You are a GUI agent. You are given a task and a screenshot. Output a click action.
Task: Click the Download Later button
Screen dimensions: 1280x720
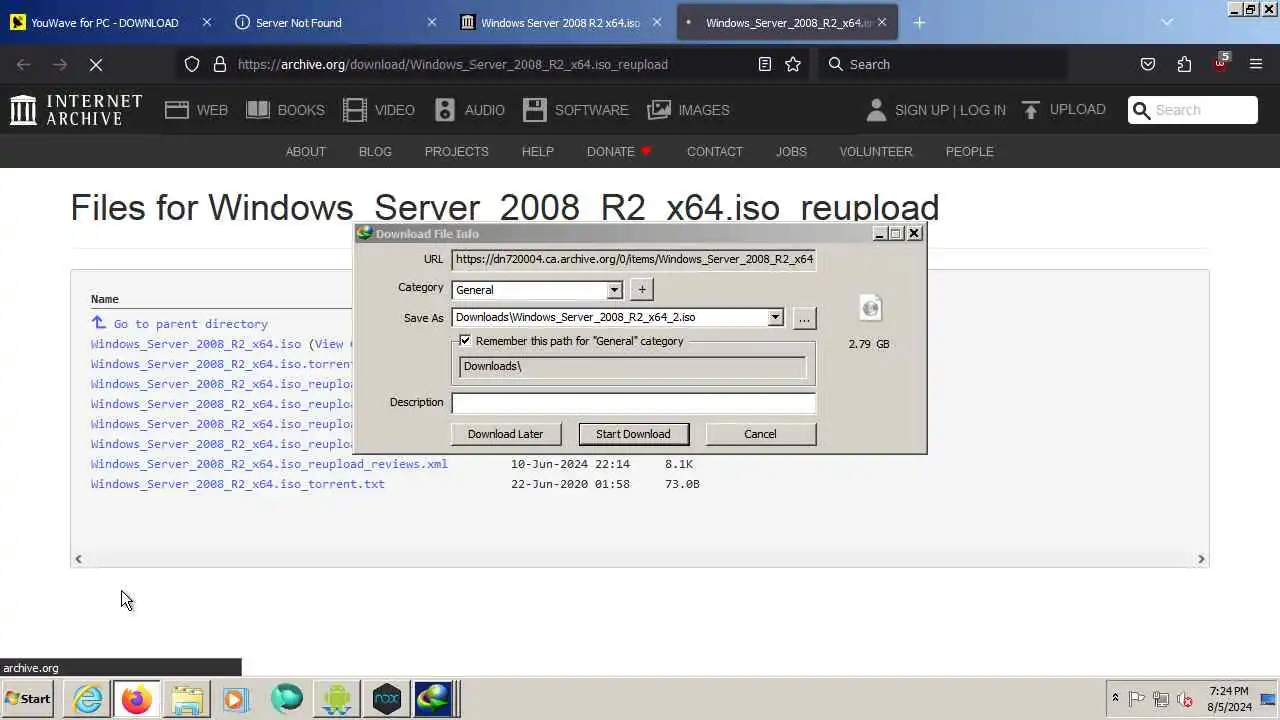[x=505, y=434]
